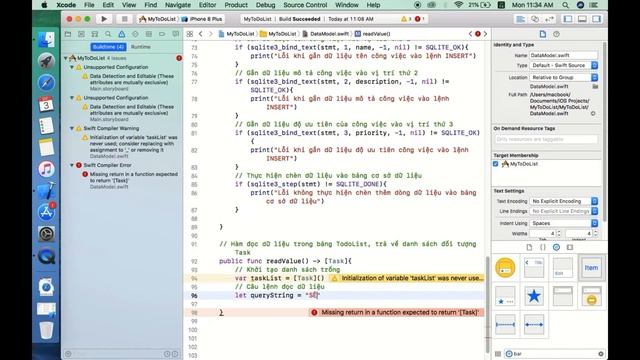Show the Media library

(570, 247)
